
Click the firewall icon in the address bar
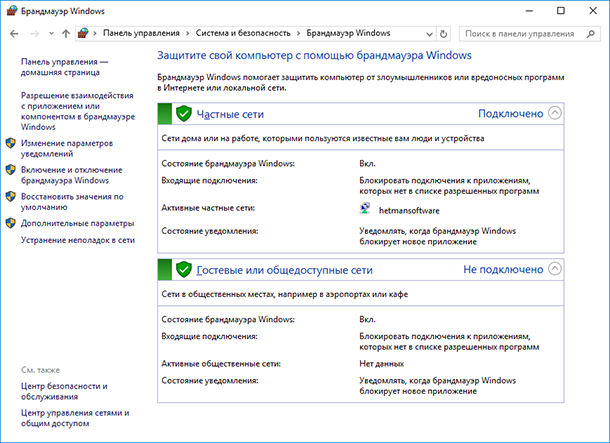(83, 33)
